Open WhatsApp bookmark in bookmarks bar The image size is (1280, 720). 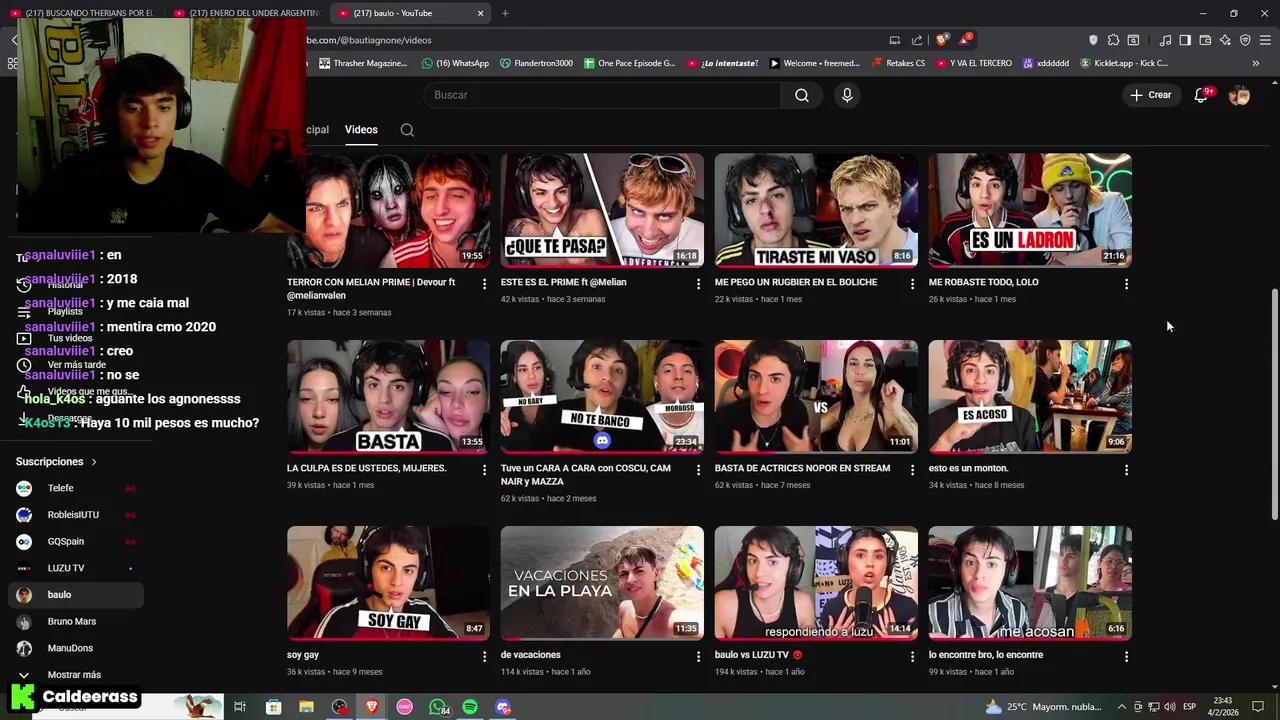coord(456,63)
